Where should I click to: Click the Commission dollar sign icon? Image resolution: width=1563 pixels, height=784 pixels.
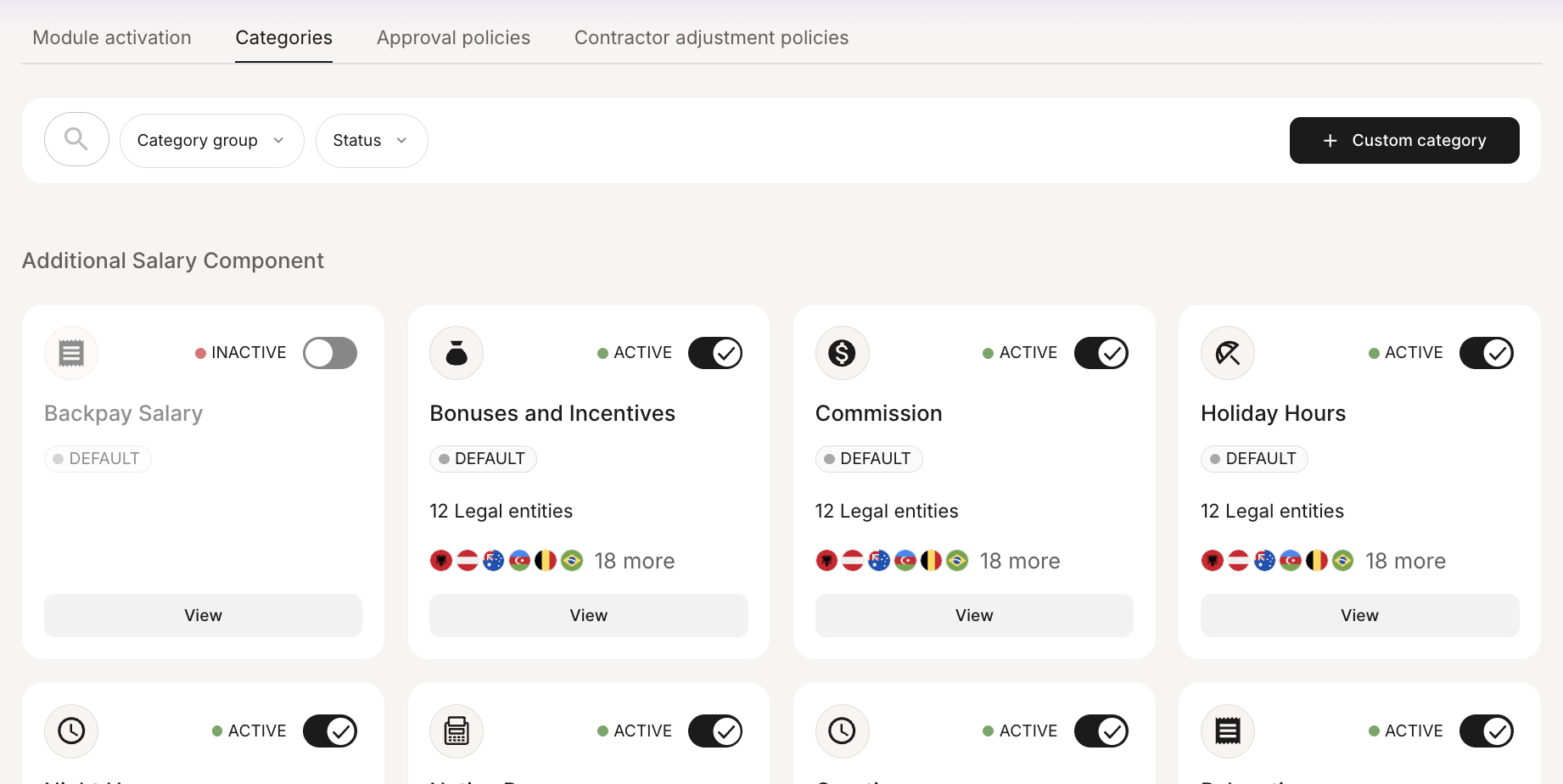point(842,353)
